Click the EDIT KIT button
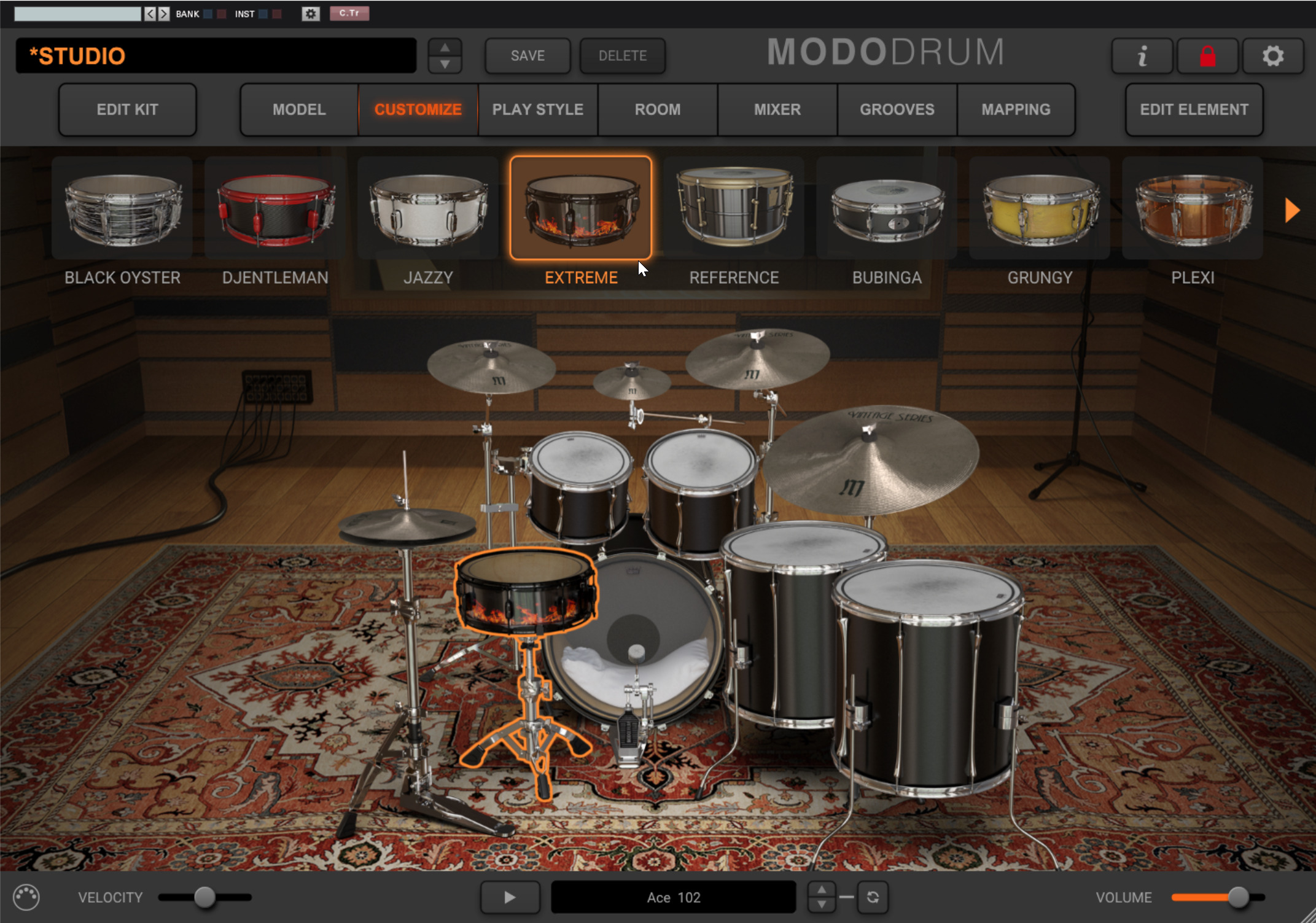Screen dimensions: 1316x923 128,109
